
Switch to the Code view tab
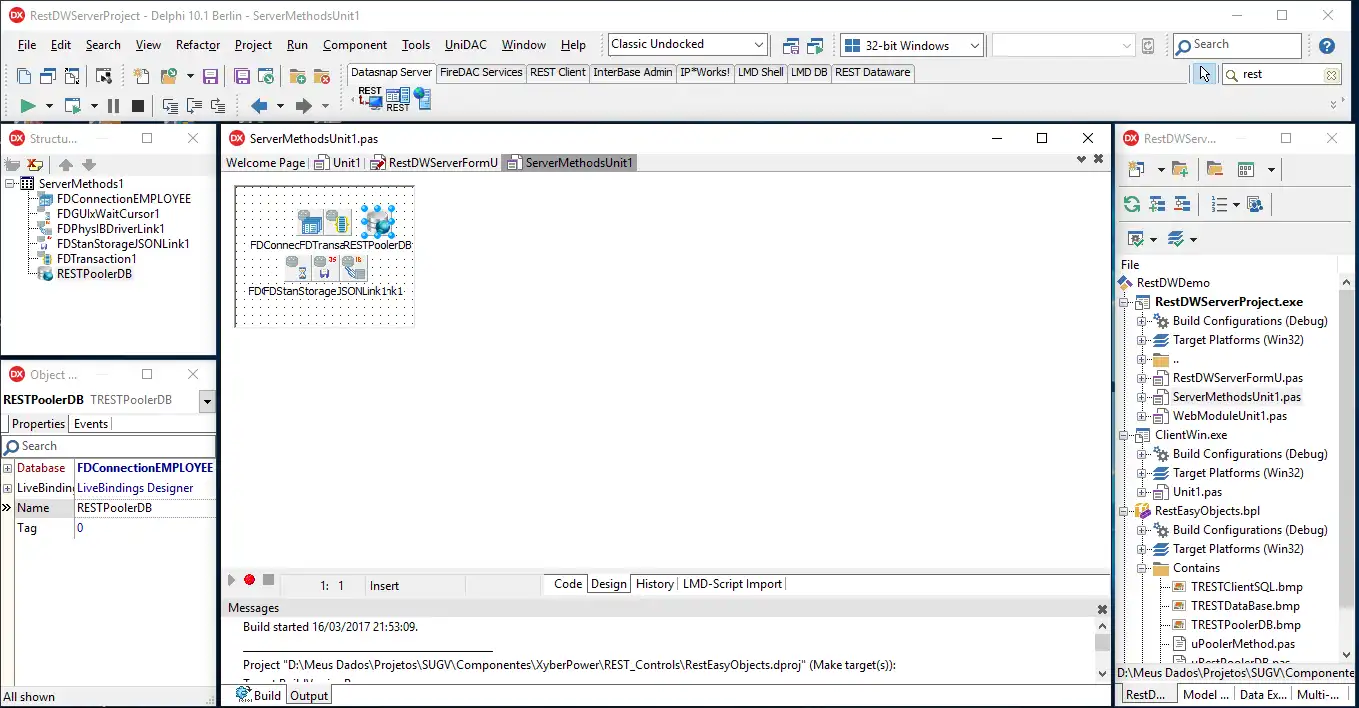pyautogui.click(x=568, y=584)
